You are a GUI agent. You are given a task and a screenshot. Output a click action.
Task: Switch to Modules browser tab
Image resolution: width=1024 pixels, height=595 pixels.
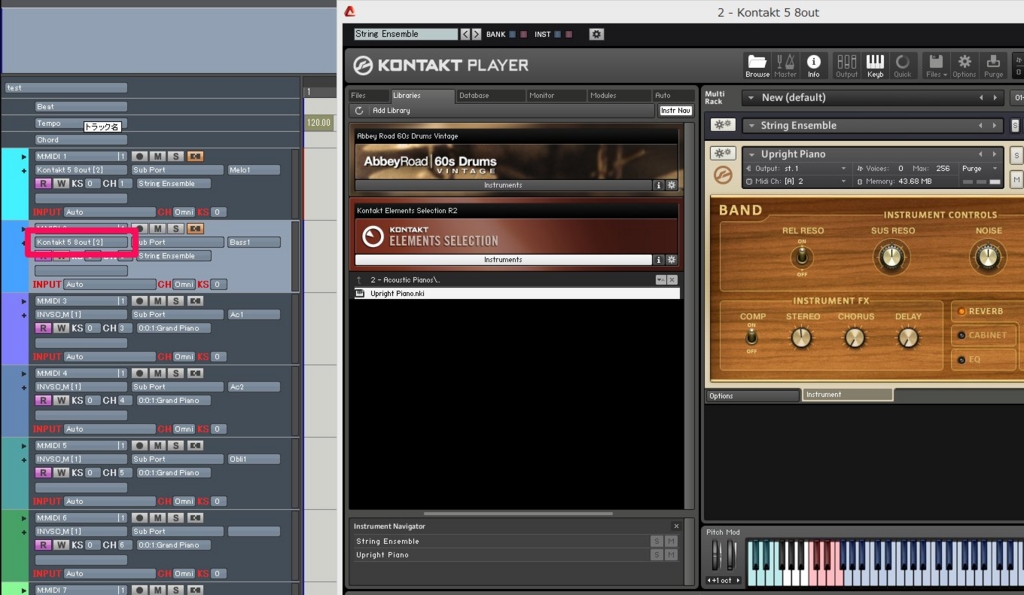618,95
